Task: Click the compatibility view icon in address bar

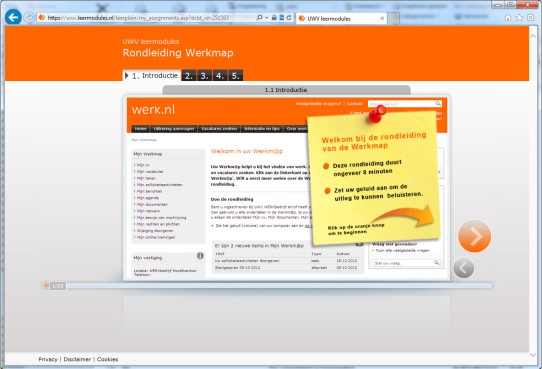Action: tap(281, 17)
